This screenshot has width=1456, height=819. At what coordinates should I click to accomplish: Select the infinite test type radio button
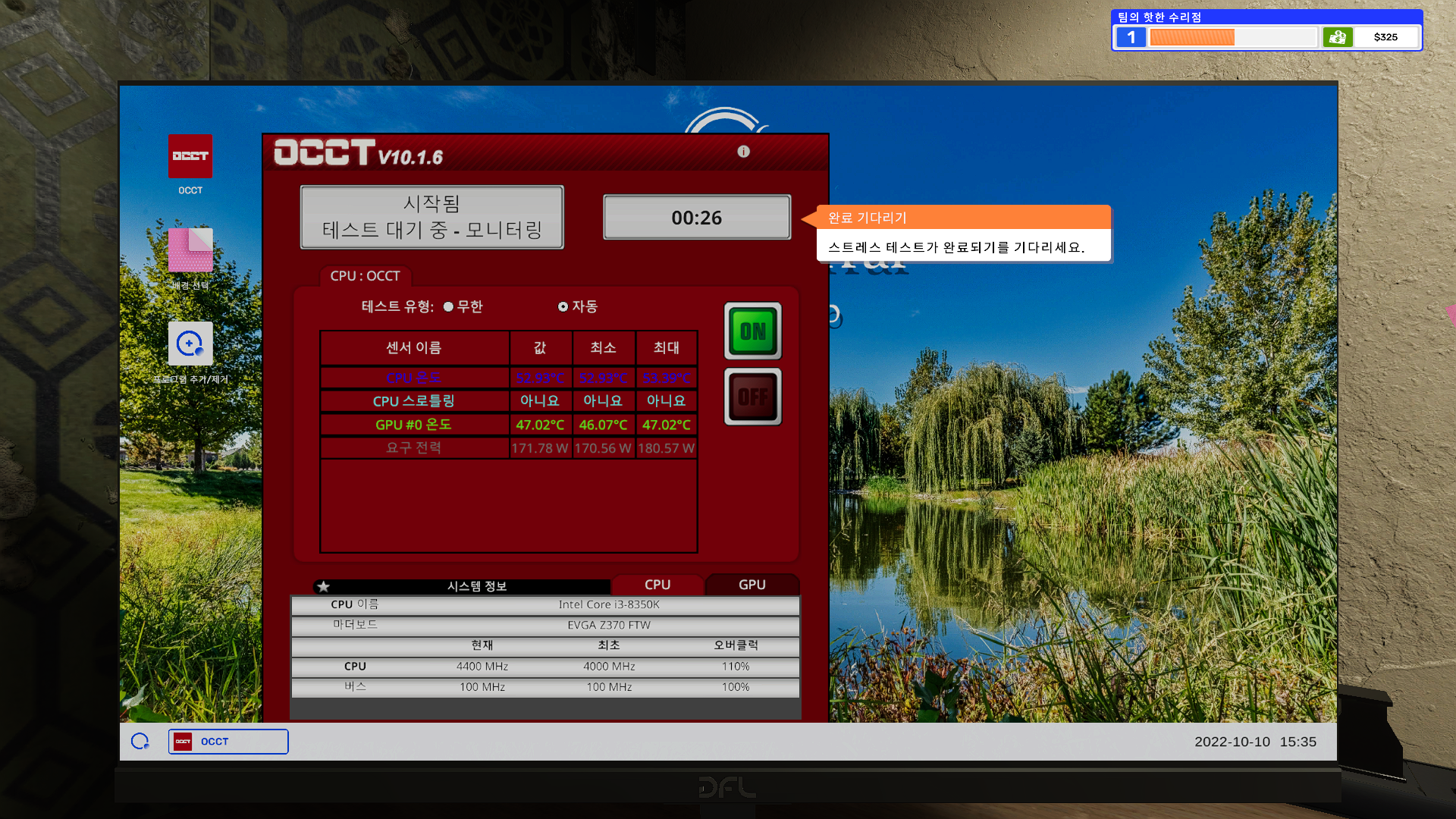pos(449,307)
